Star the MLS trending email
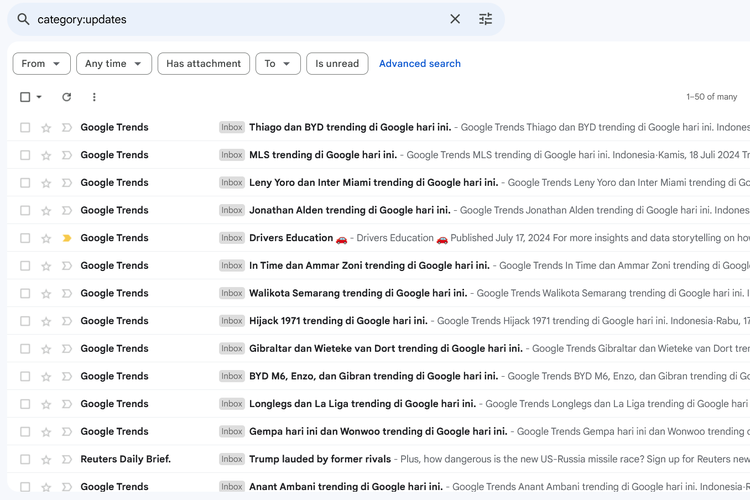This screenshot has width=750, height=500. (46, 156)
